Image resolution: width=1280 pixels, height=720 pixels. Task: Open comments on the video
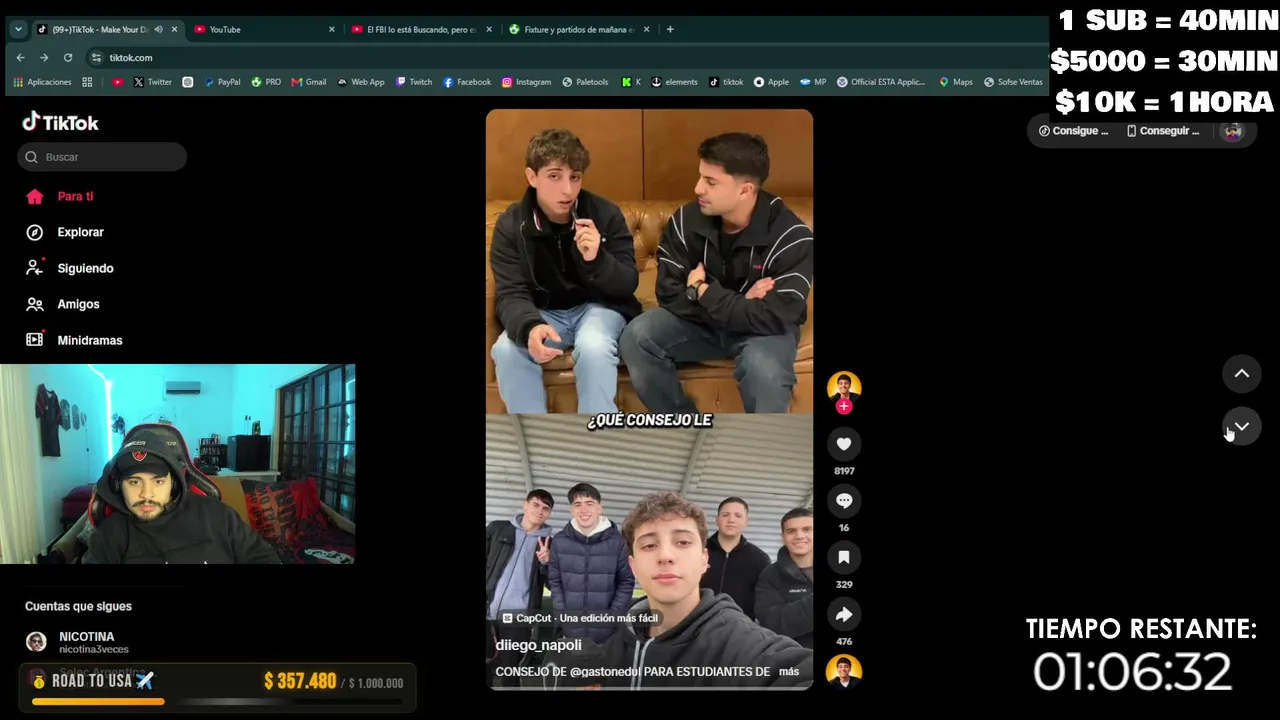click(844, 501)
